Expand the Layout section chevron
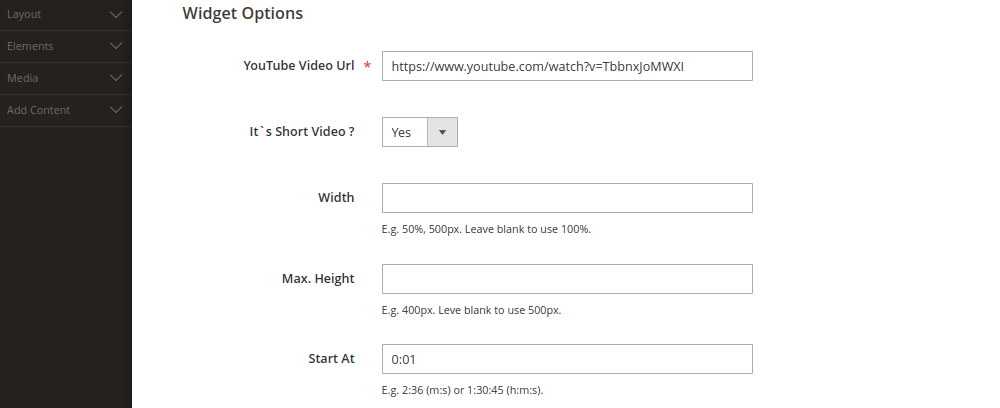The height and width of the screenshot is (408, 1000). [115, 14]
